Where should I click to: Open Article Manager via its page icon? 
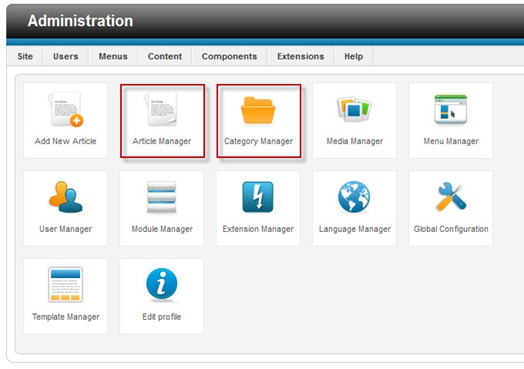(x=161, y=109)
